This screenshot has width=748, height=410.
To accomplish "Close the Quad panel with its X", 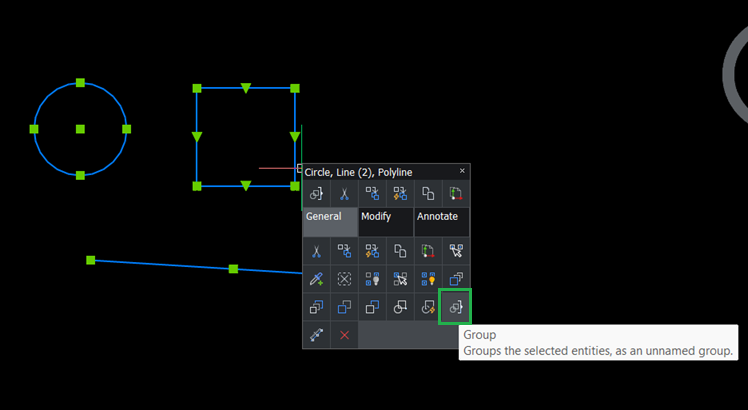I will click(462, 171).
